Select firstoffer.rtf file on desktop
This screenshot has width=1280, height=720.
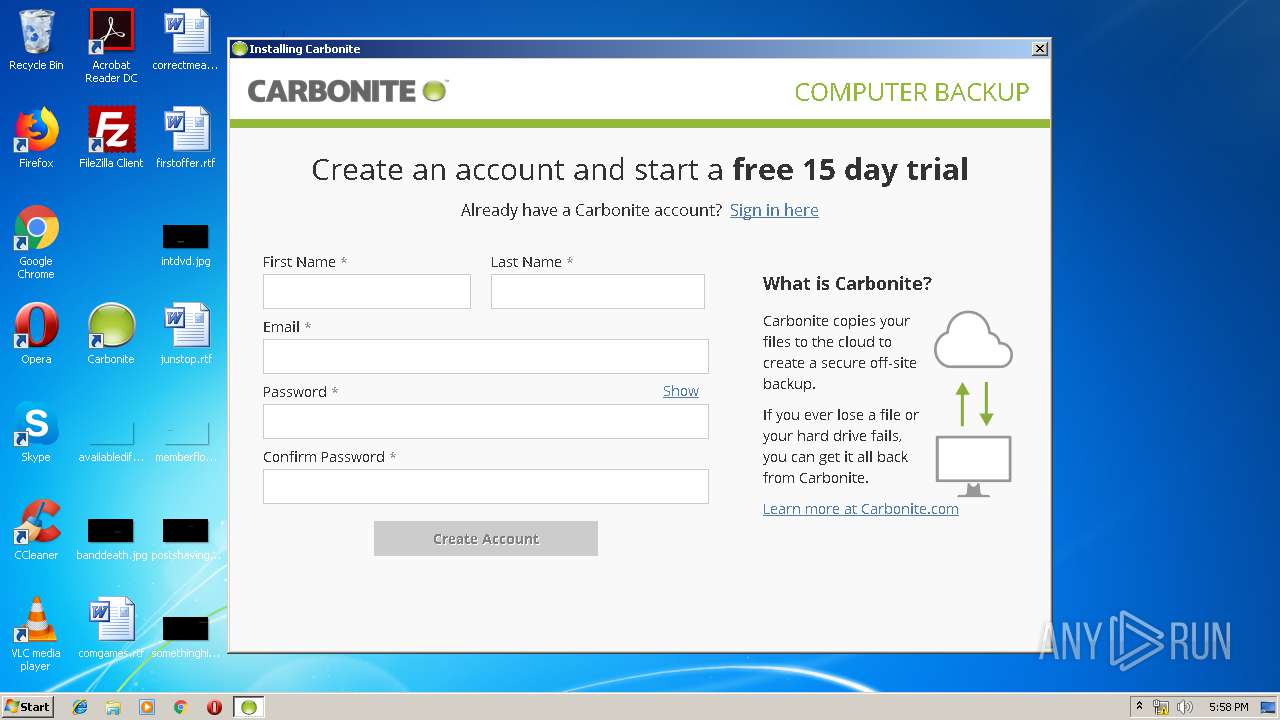click(186, 138)
